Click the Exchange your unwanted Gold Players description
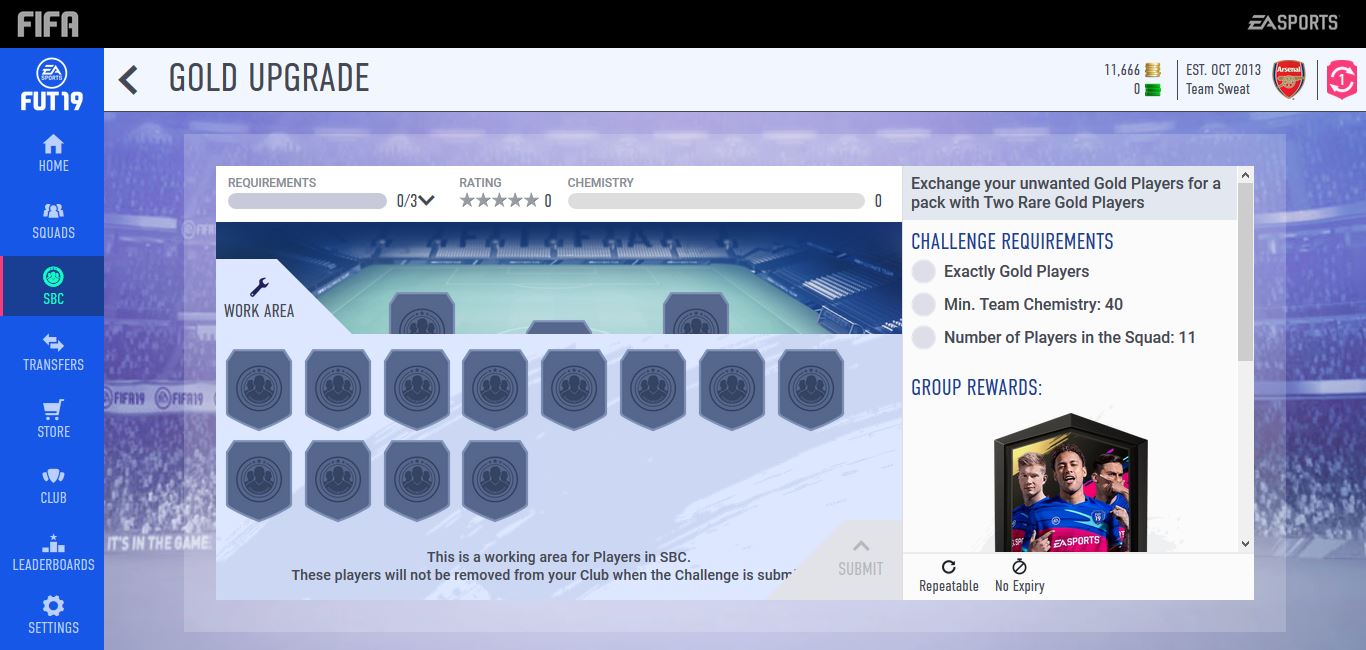This screenshot has width=1366, height=650. [1066, 193]
